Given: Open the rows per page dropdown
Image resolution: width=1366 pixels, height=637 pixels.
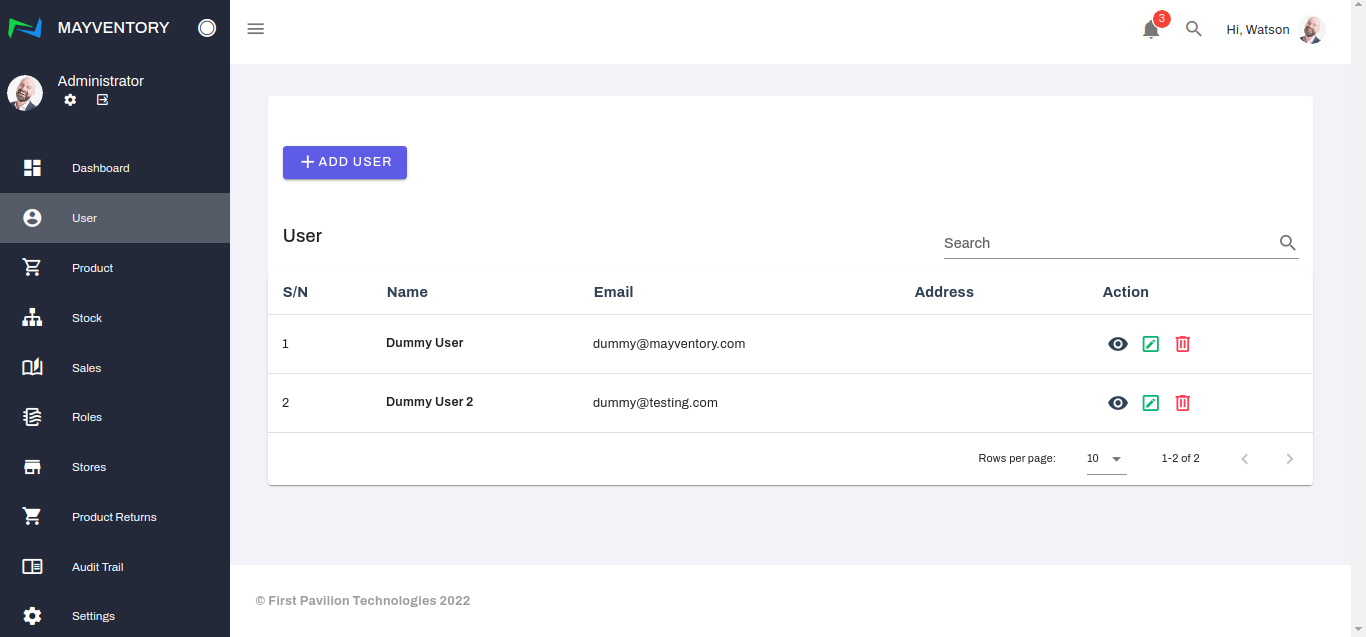Looking at the screenshot, I should 1106,459.
